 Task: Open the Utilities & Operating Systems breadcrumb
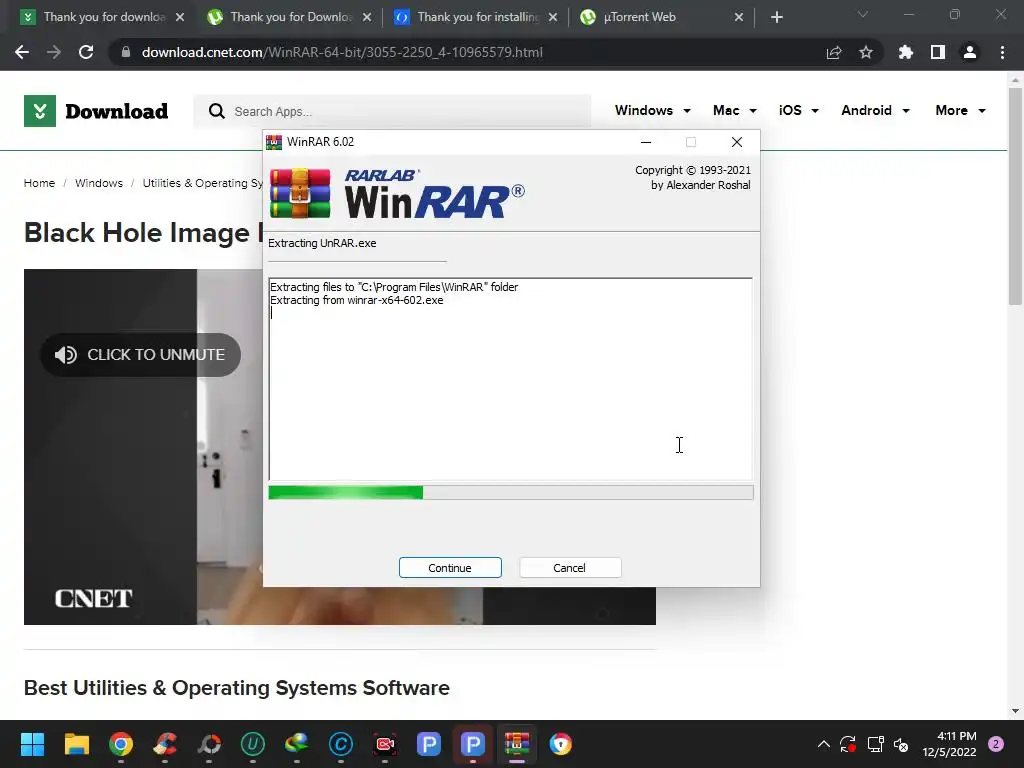[x=202, y=183]
